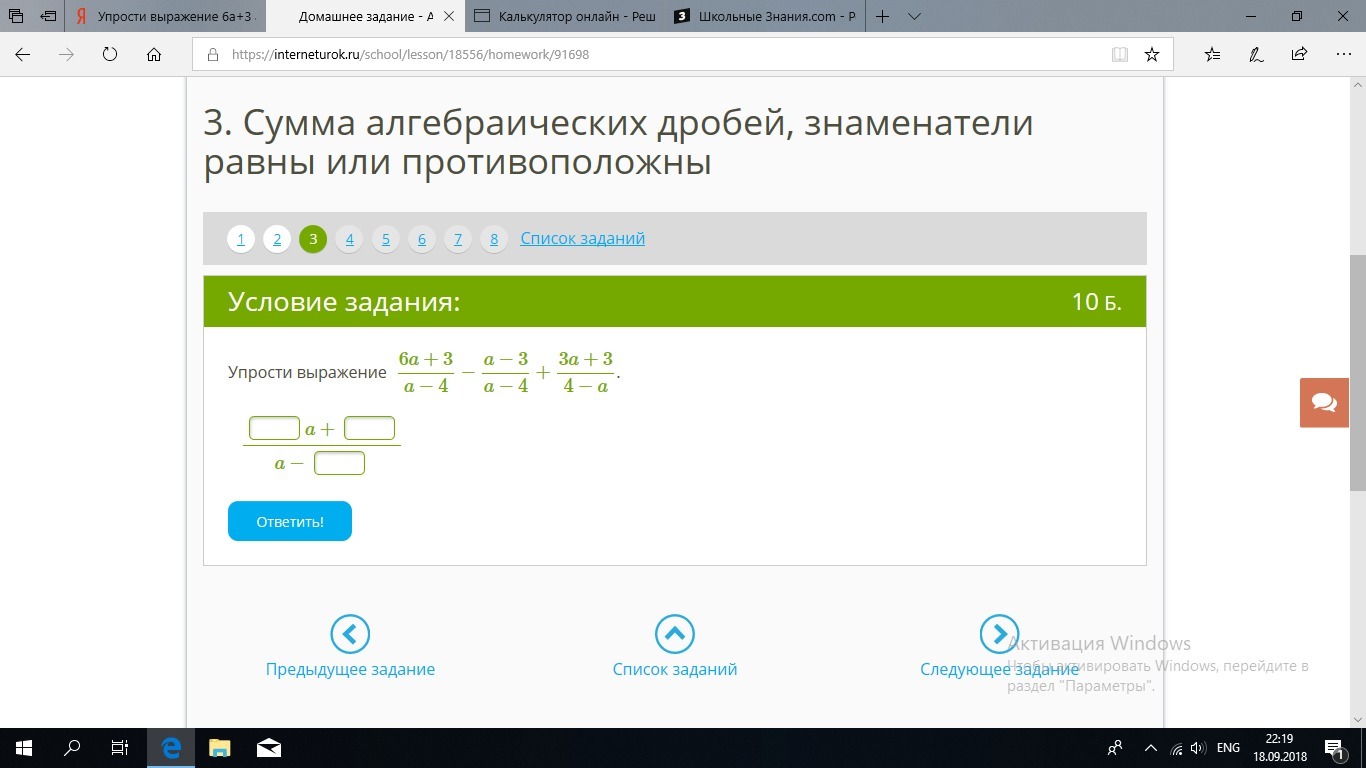Jump to task number 5
Viewport: 1366px width, 768px height.
coord(385,239)
